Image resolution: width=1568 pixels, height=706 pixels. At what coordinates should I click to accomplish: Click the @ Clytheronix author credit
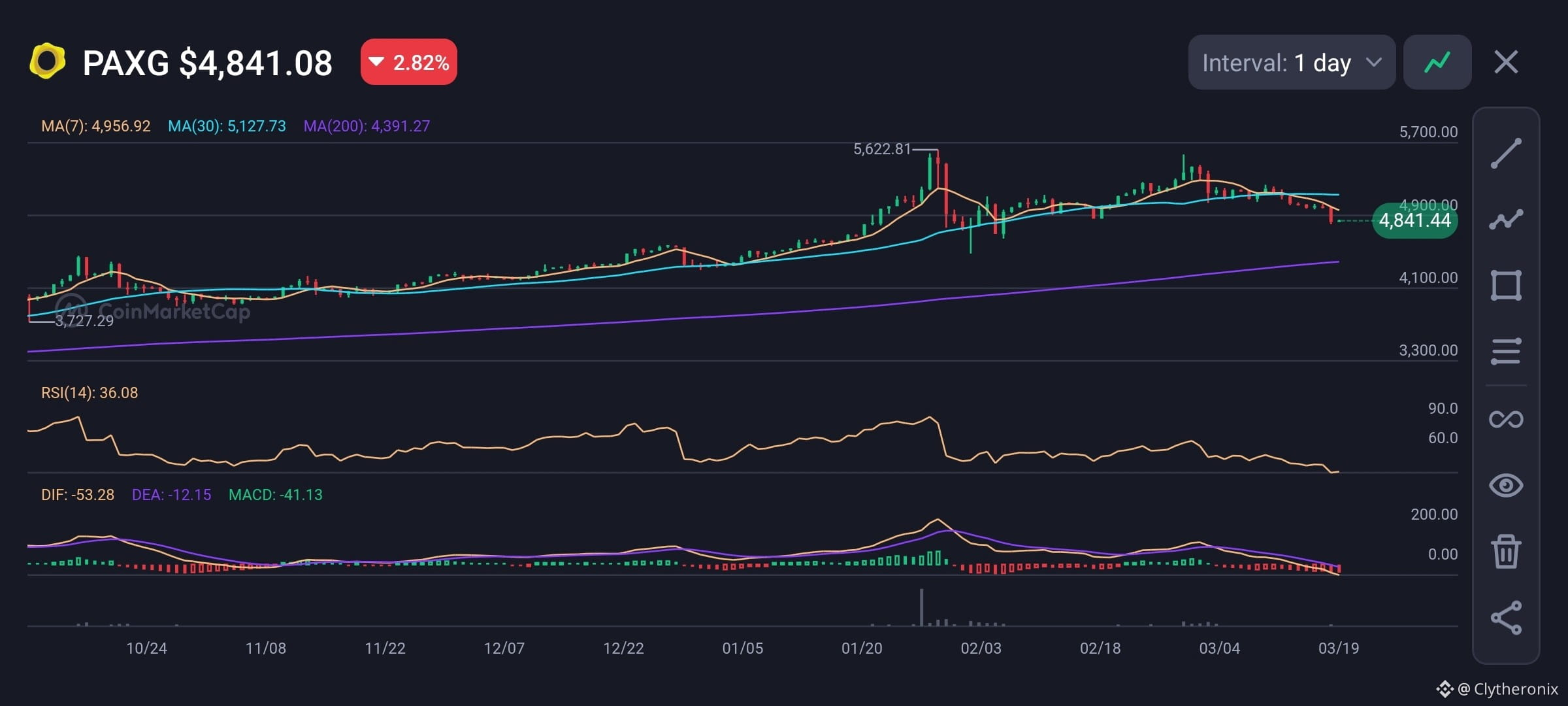coord(1508,689)
